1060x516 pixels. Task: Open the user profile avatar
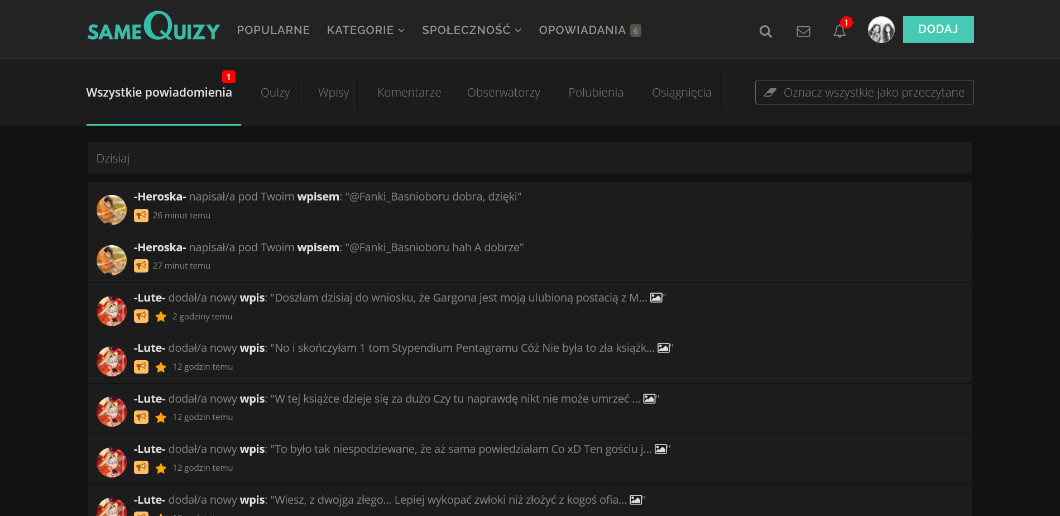[x=881, y=30]
